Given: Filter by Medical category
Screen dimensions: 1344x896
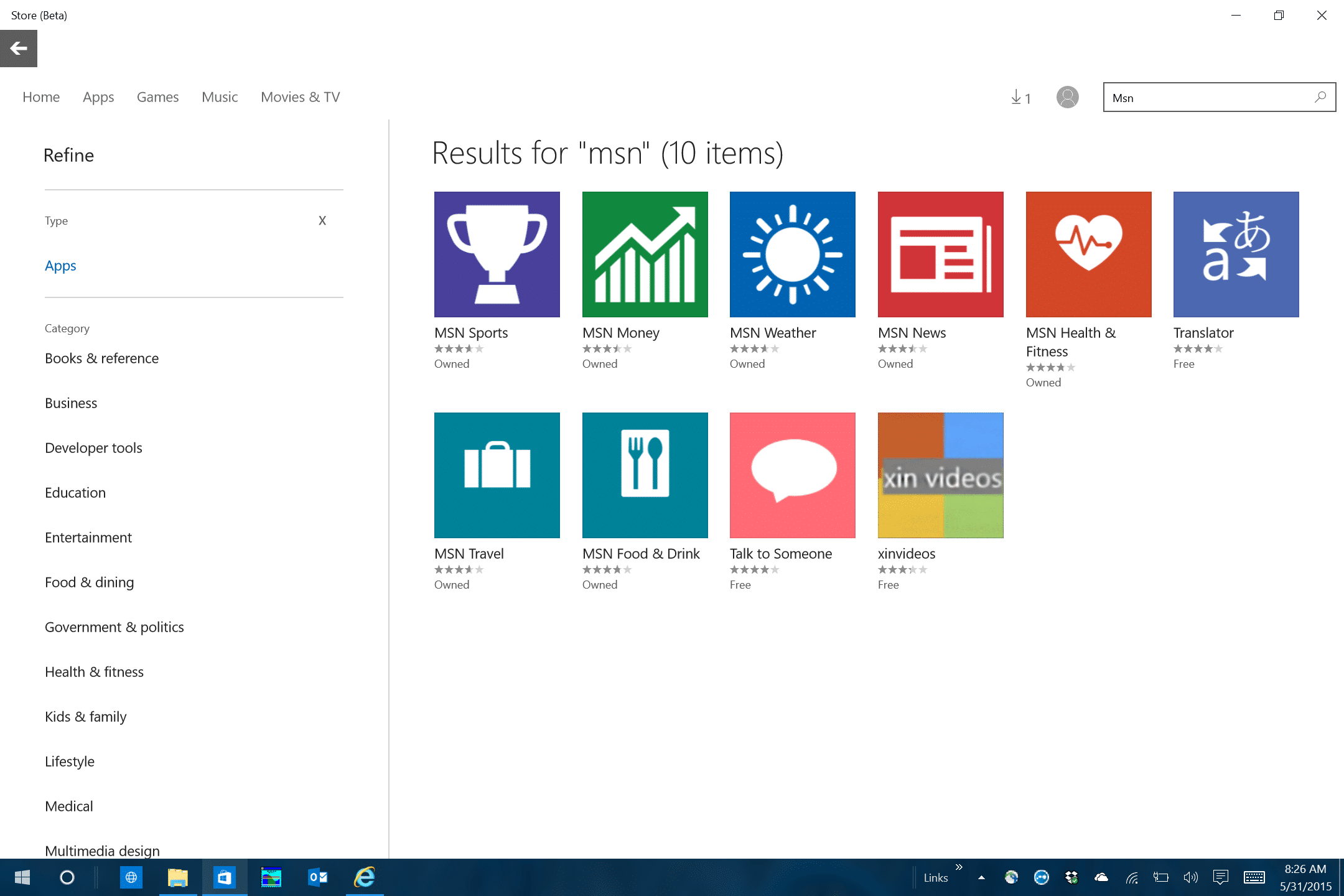Looking at the screenshot, I should click(x=68, y=806).
